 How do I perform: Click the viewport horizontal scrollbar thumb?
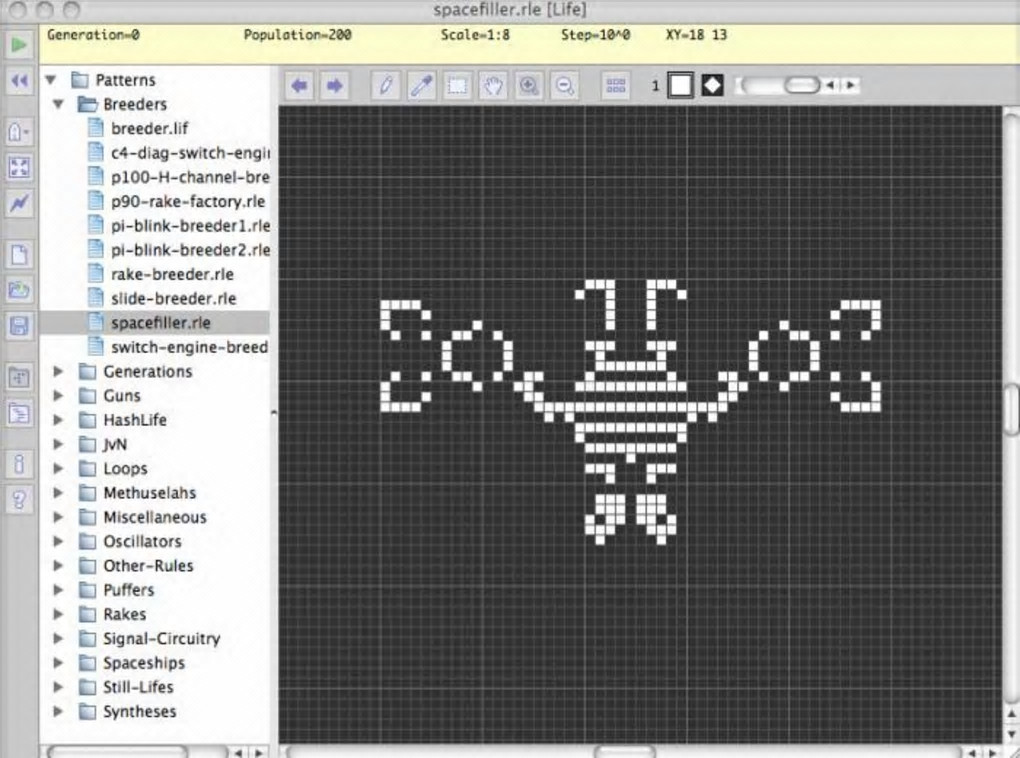tap(625, 752)
